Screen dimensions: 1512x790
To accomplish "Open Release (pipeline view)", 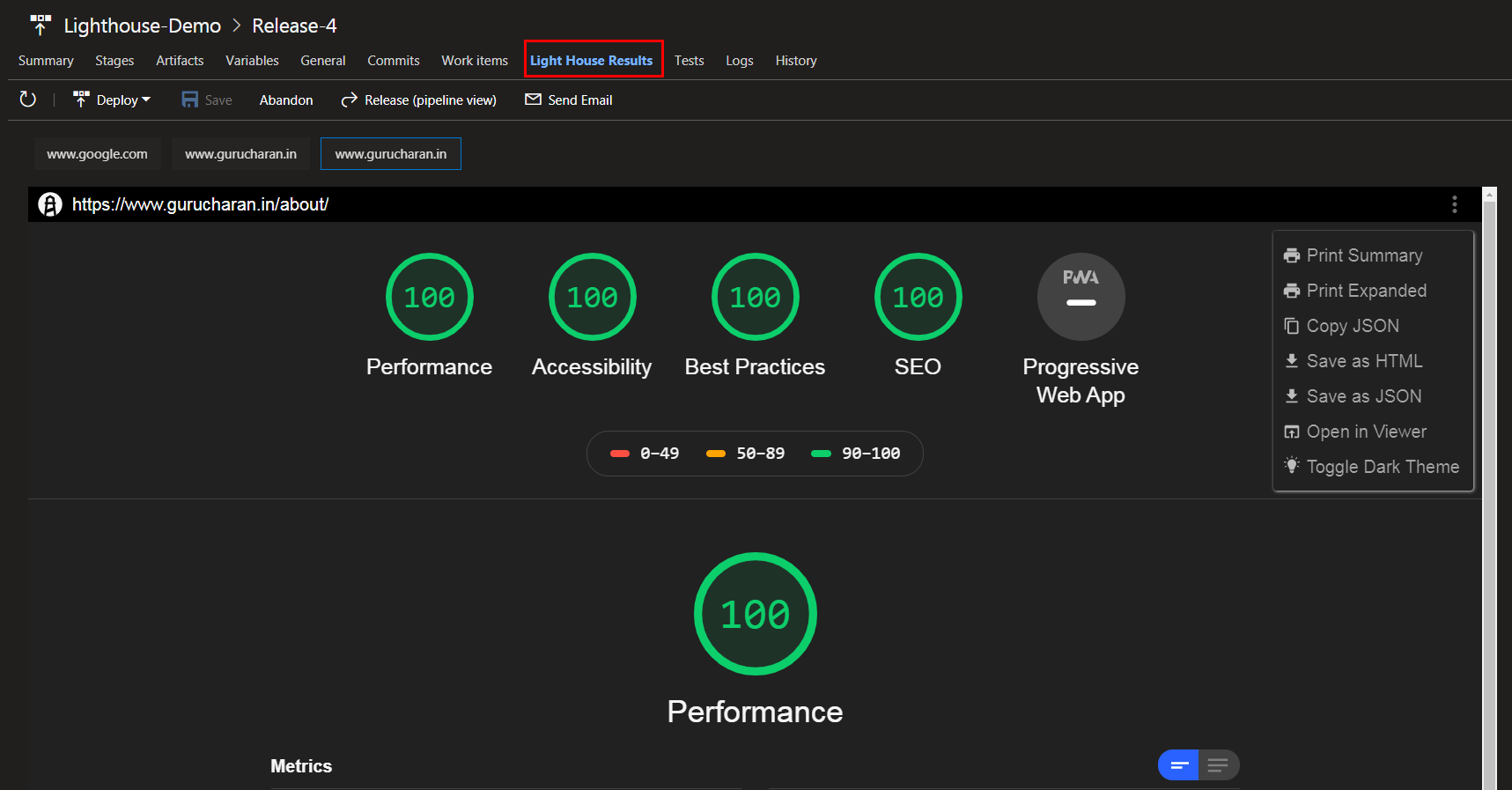I will point(419,100).
